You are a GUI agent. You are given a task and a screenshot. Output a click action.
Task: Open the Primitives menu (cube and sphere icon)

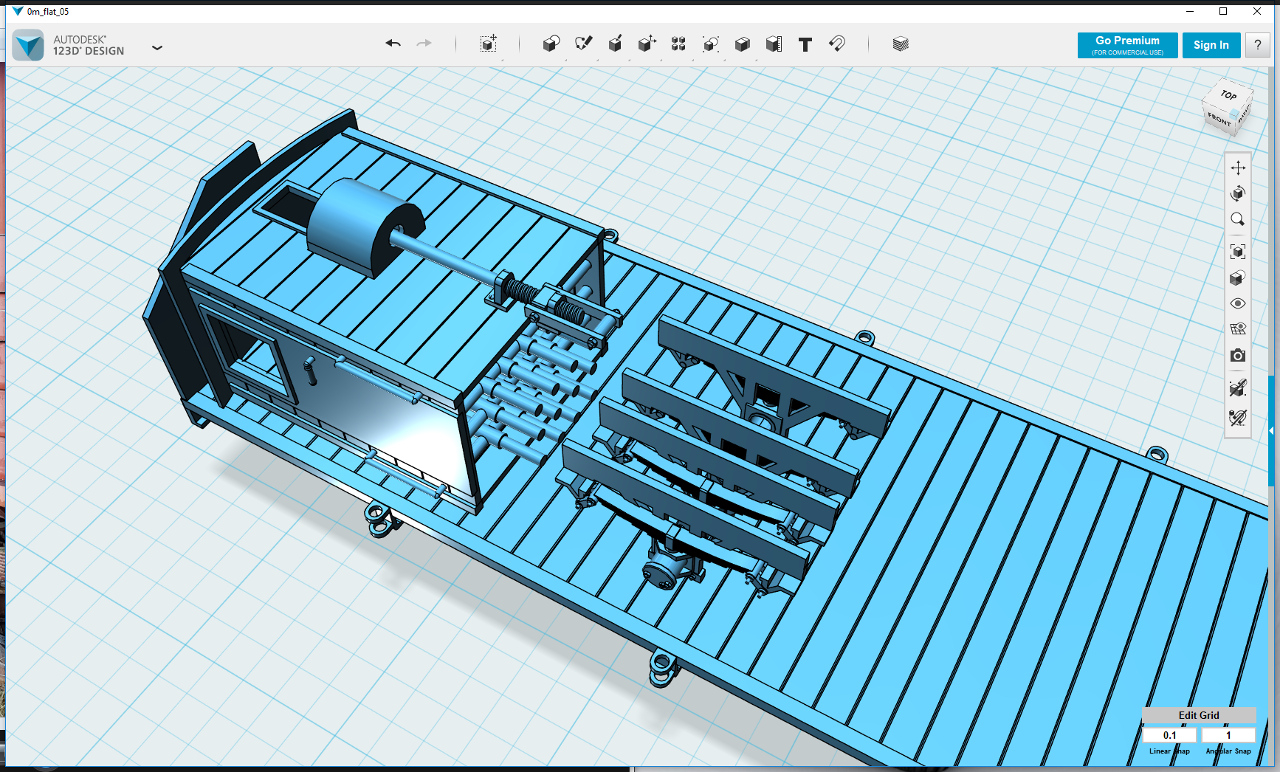point(551,44)
